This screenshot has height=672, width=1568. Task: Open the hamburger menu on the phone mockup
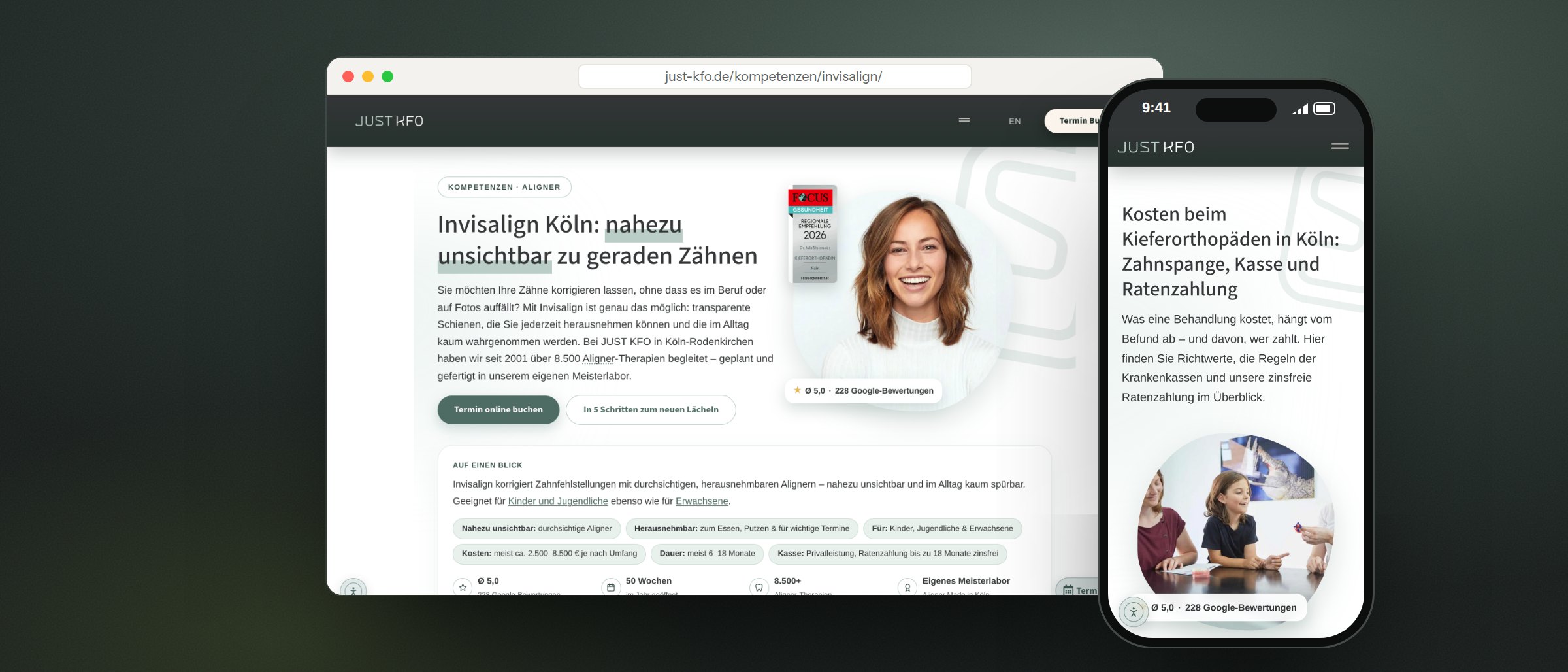point(1340,146)
